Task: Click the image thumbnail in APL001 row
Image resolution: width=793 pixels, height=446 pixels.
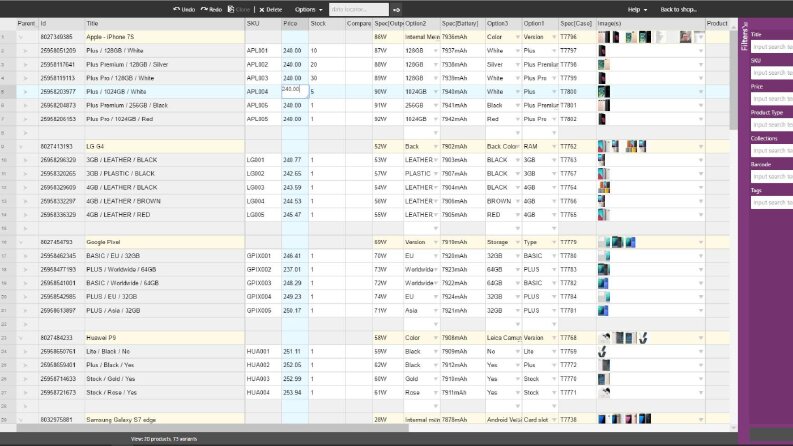Action: pos(602,51)
